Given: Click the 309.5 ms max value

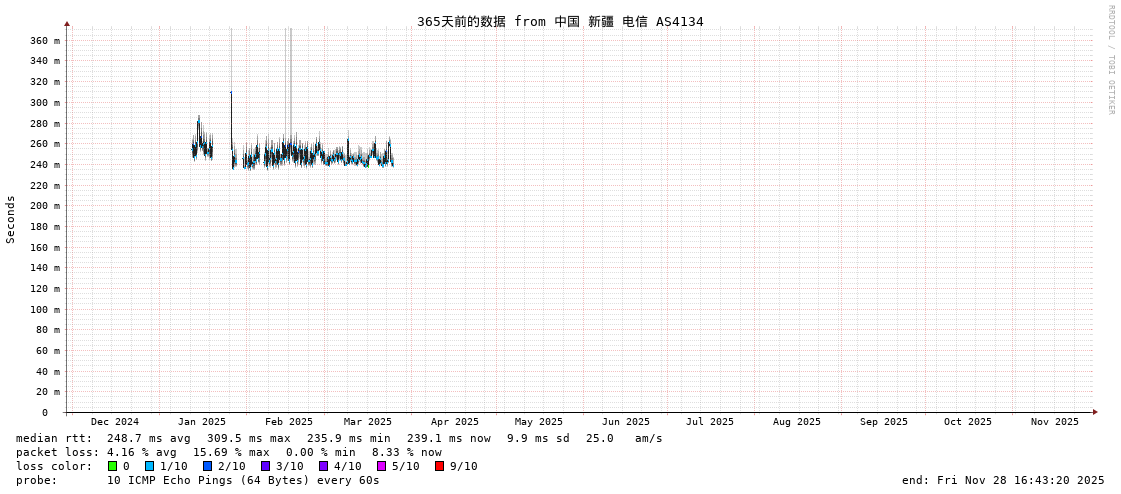Looking at the screenshot, I should point(249,438).
